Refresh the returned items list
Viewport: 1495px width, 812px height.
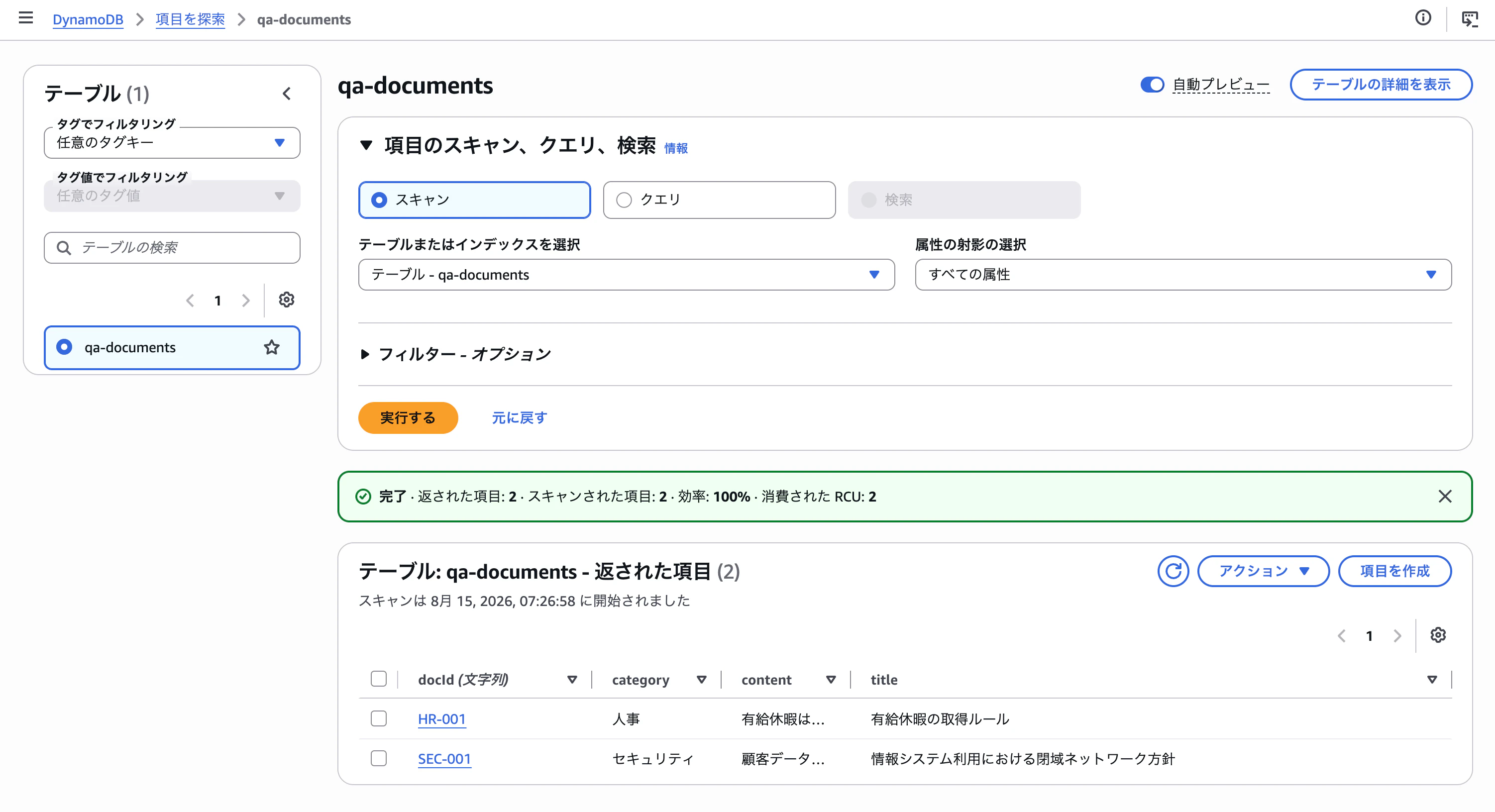[x=1173, y=571]
